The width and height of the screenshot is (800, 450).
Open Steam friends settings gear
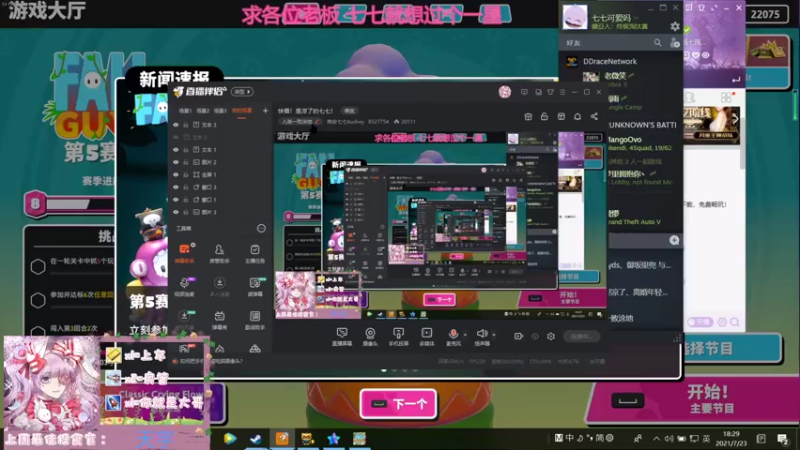click(675, 27)
